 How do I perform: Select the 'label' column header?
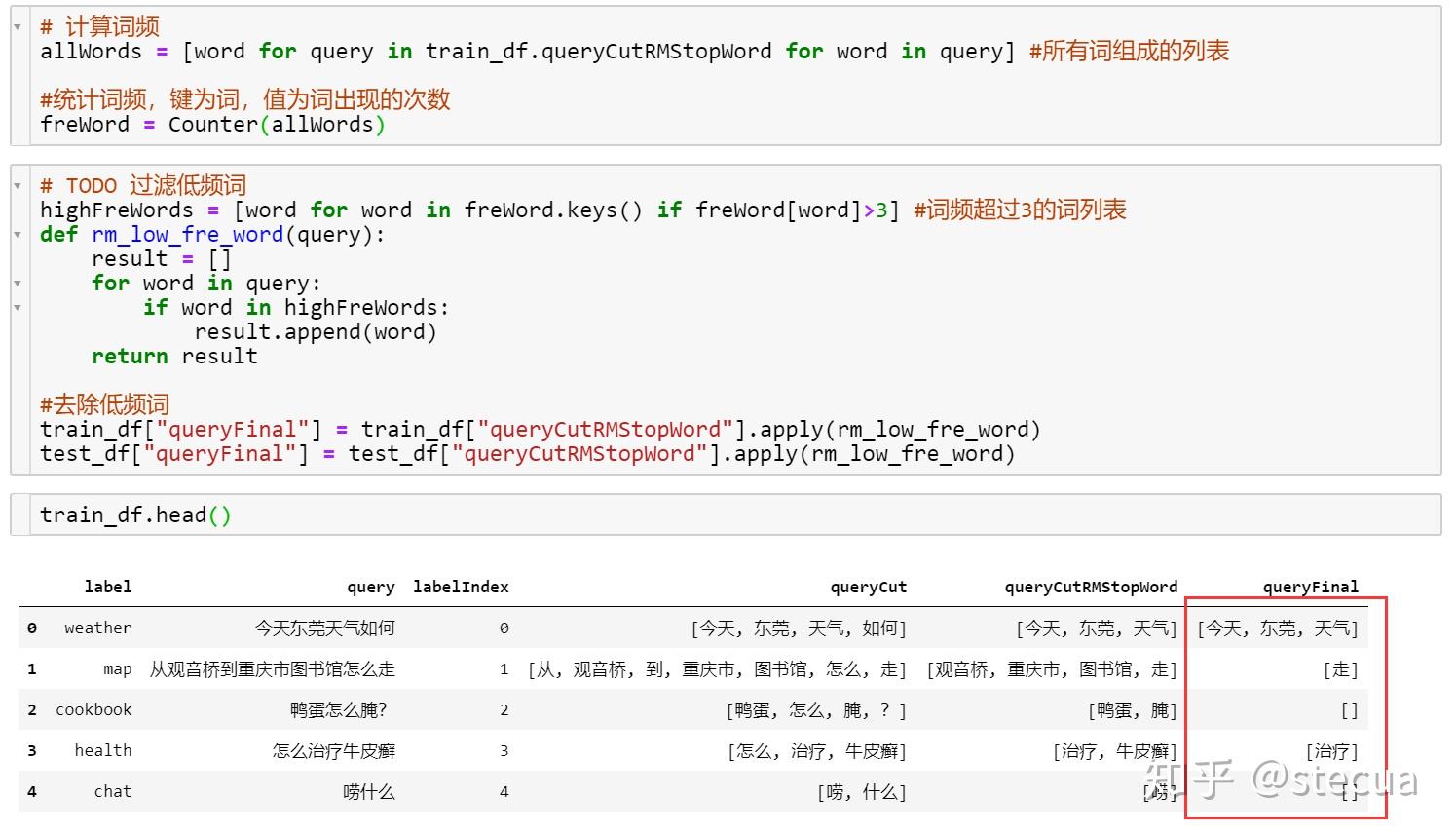coord(108,587)
